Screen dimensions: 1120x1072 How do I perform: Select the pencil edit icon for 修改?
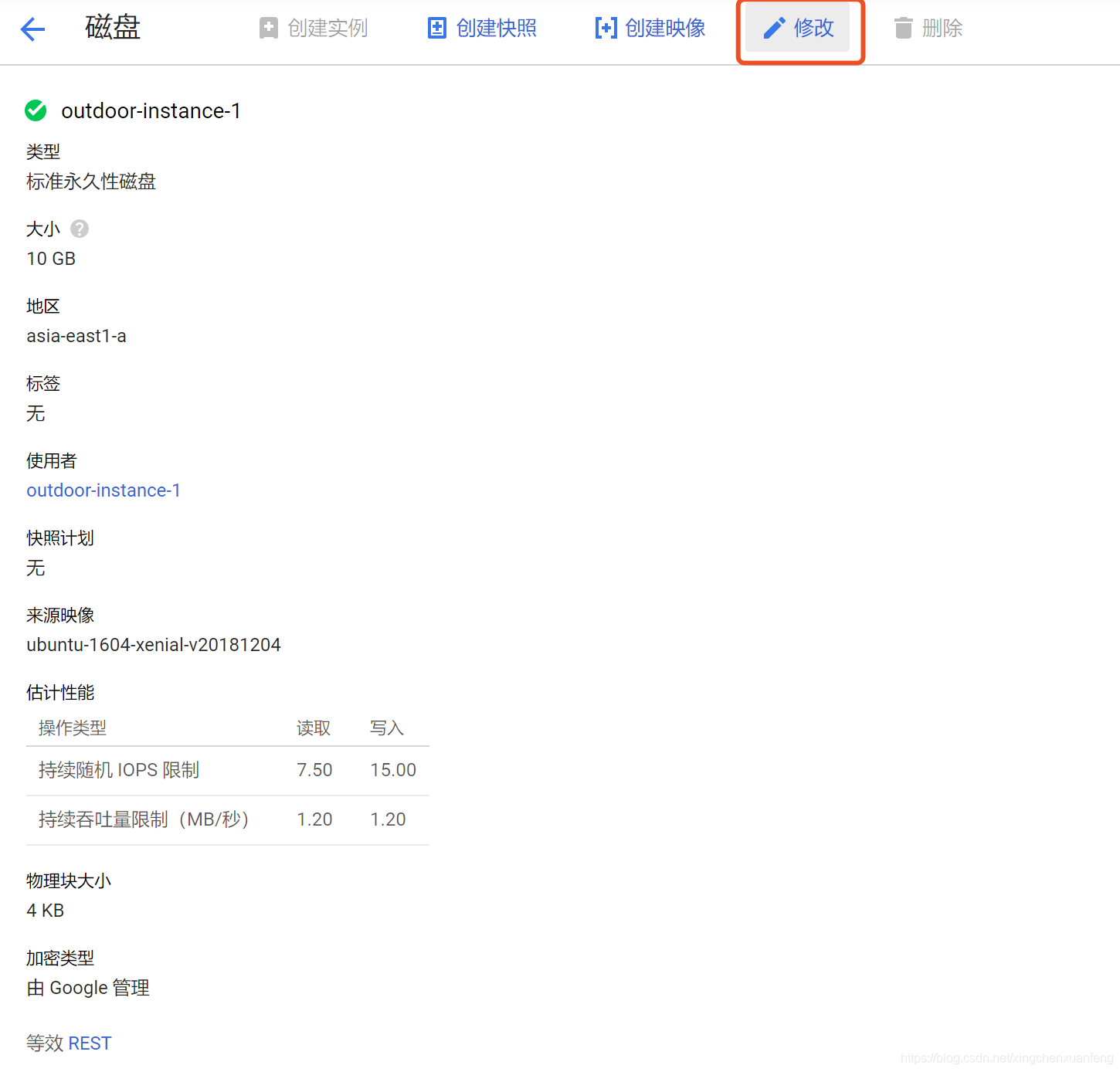(x=773, y=27)
